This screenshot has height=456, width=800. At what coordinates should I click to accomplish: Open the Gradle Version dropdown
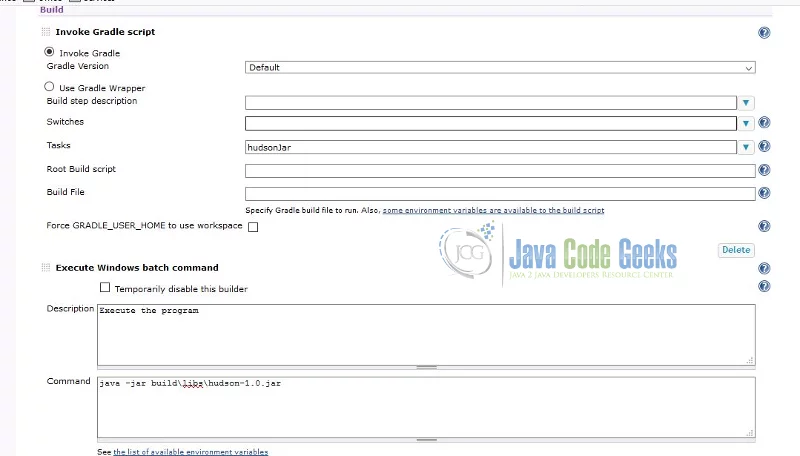tap(500, 67)
